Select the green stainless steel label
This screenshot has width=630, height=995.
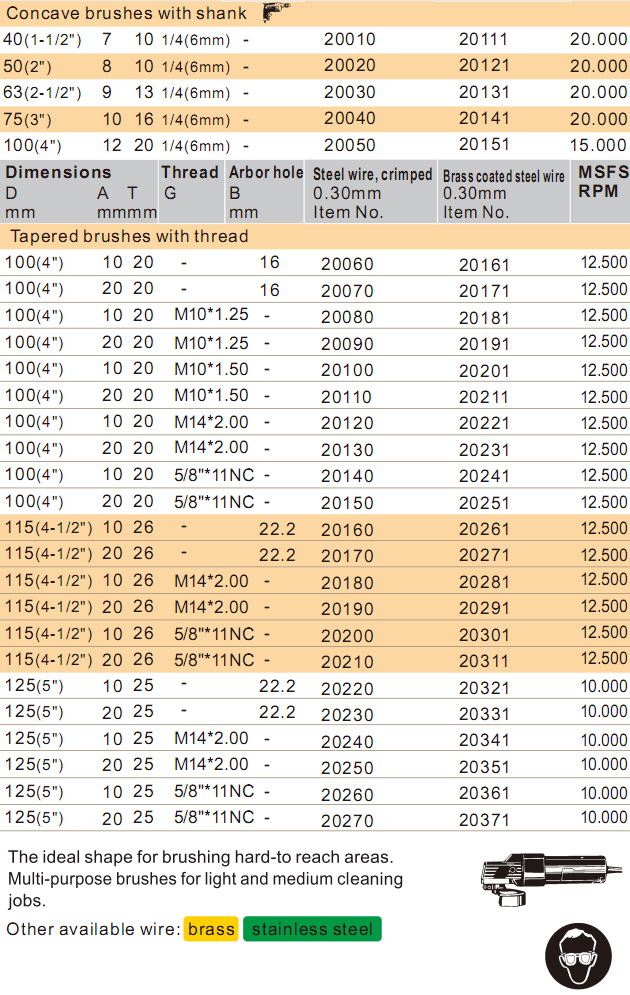(312, 929)
